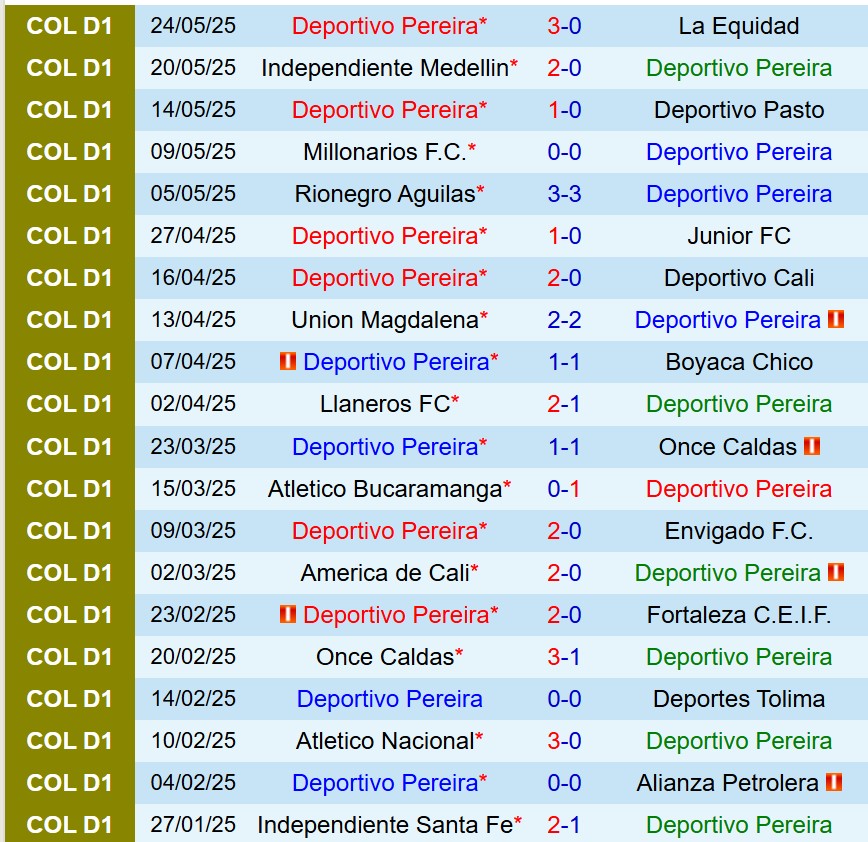Open the La Equidad team page

coord(738,26)
